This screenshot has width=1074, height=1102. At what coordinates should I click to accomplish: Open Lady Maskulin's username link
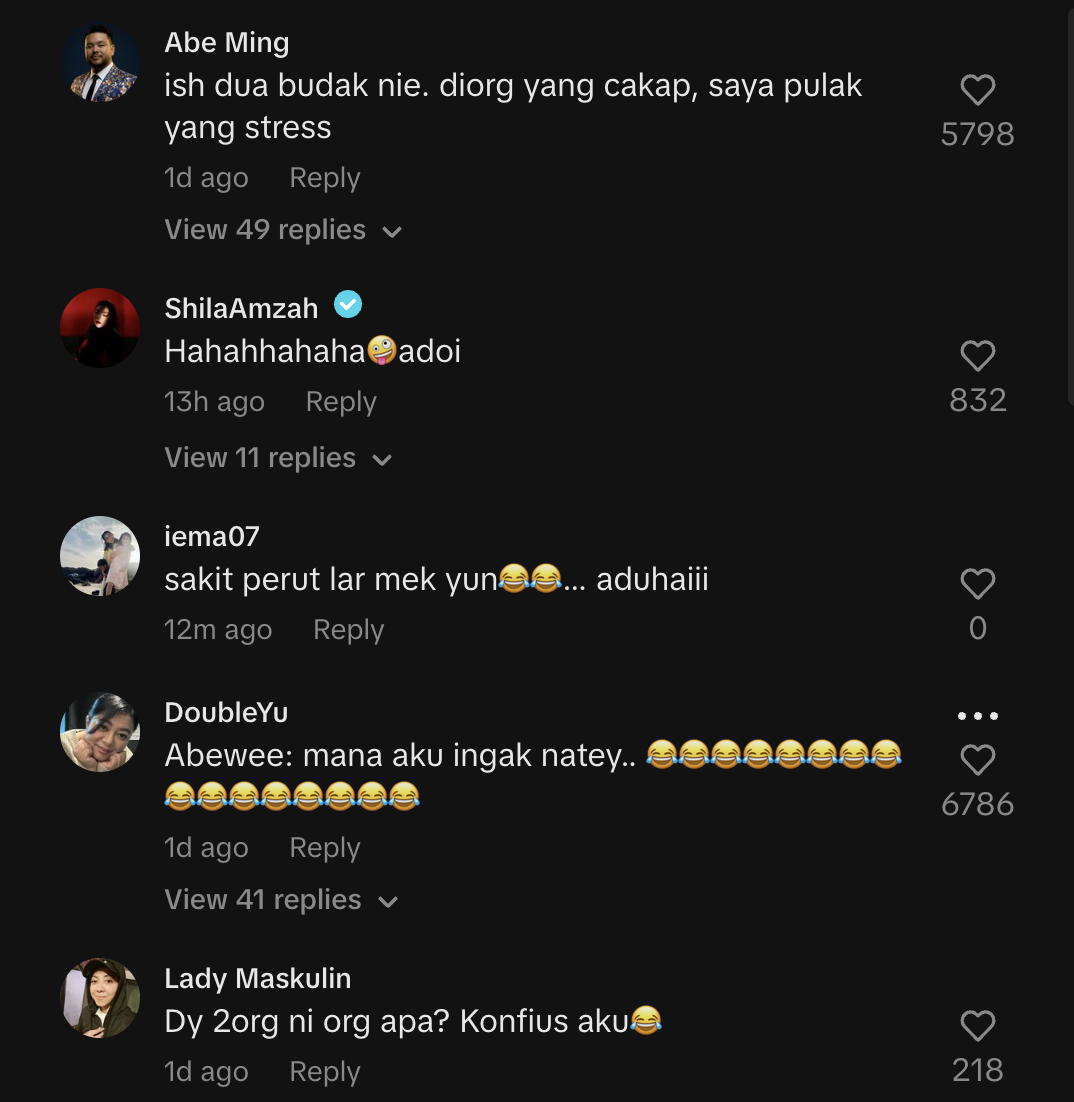click(x=257, y=978)
